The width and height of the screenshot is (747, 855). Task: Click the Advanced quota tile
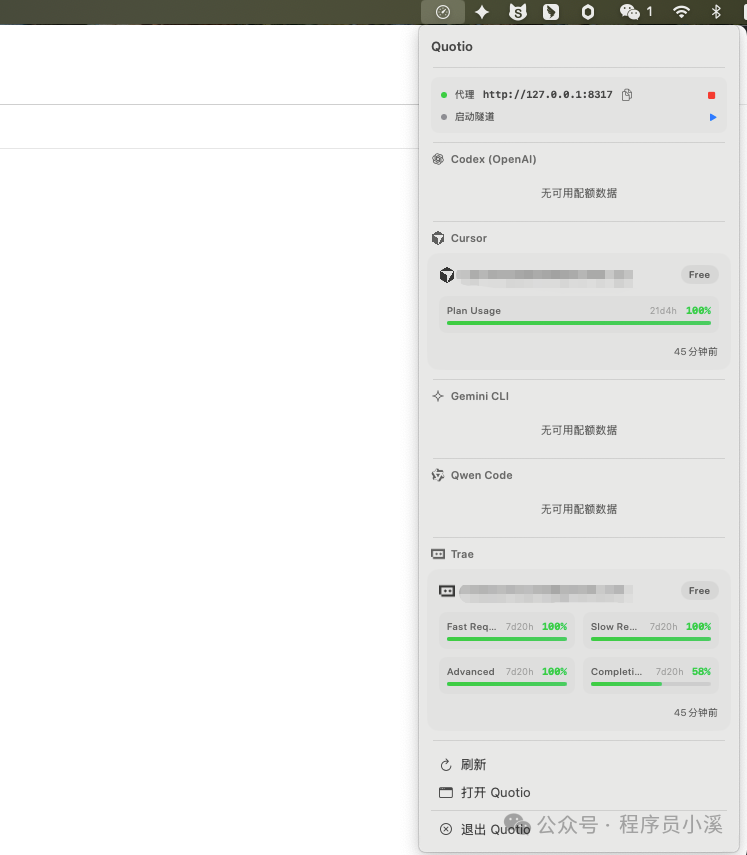tap(507, 676)
